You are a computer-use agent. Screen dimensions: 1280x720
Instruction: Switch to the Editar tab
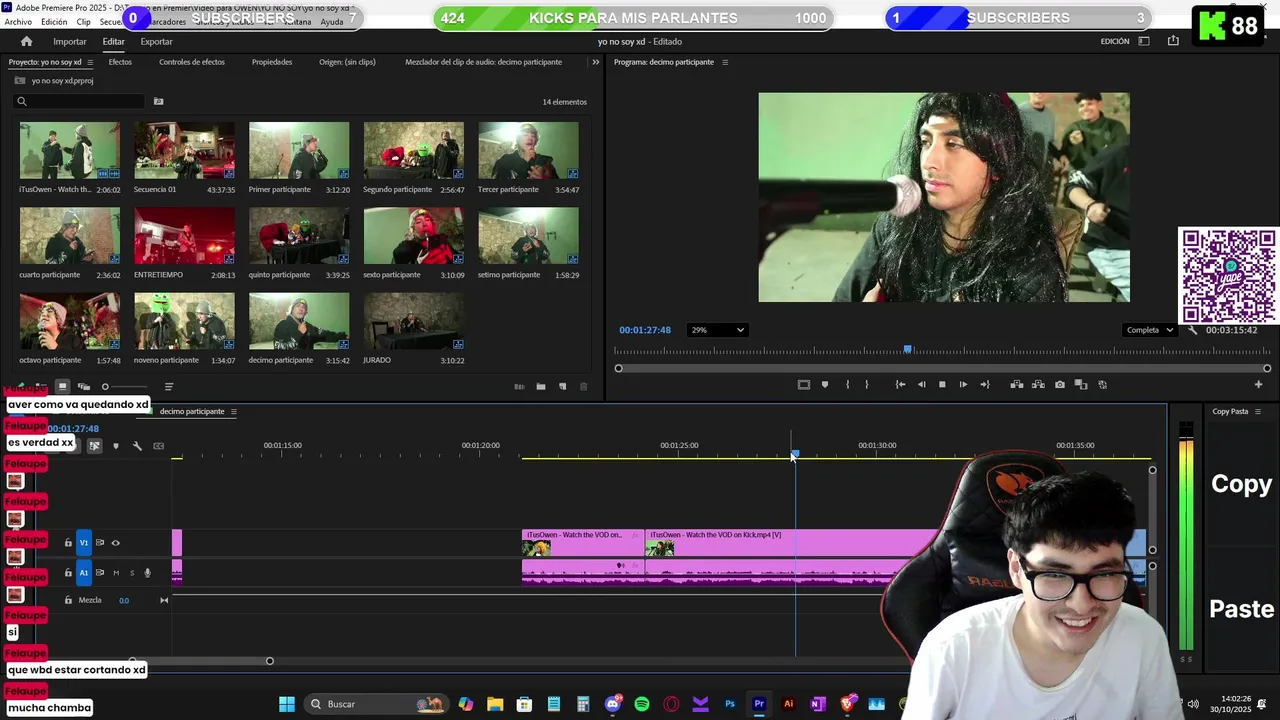click(x=113, y=41)
